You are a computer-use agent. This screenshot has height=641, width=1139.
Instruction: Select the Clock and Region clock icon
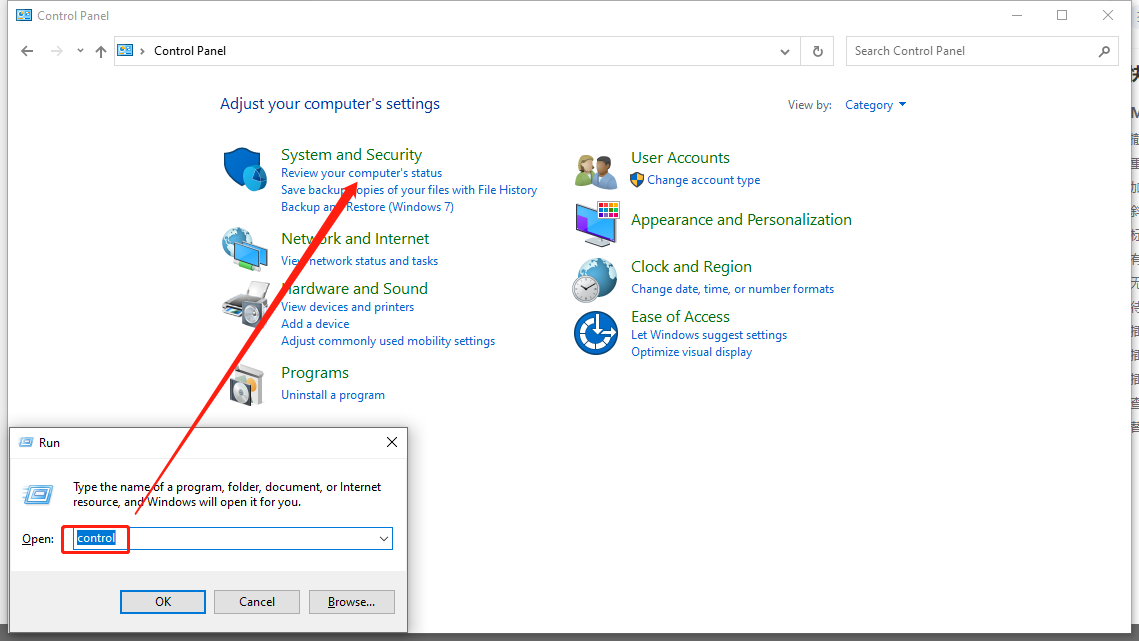(x=595, y=279)
